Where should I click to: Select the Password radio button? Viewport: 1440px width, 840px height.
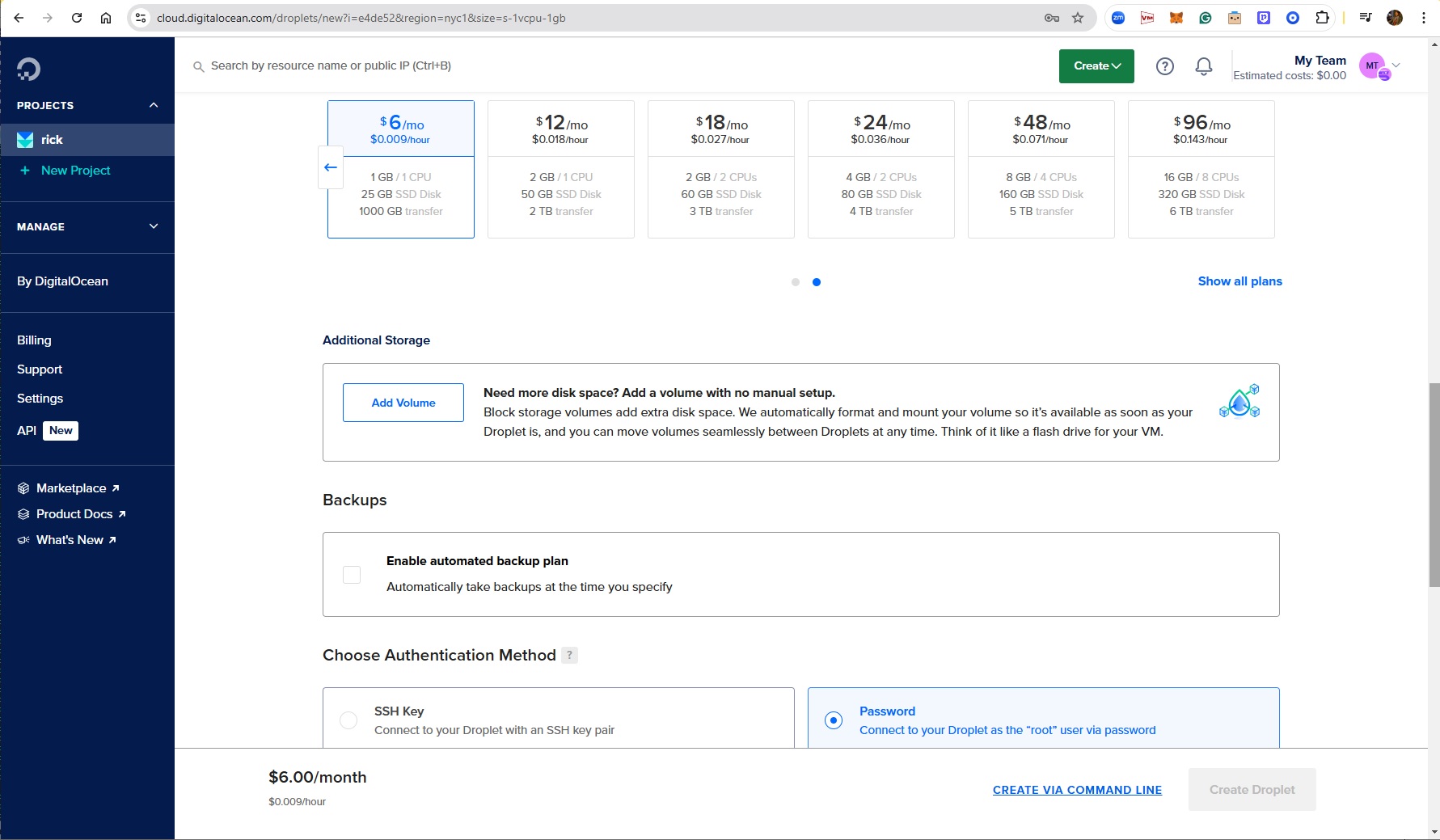coord(834,720)
